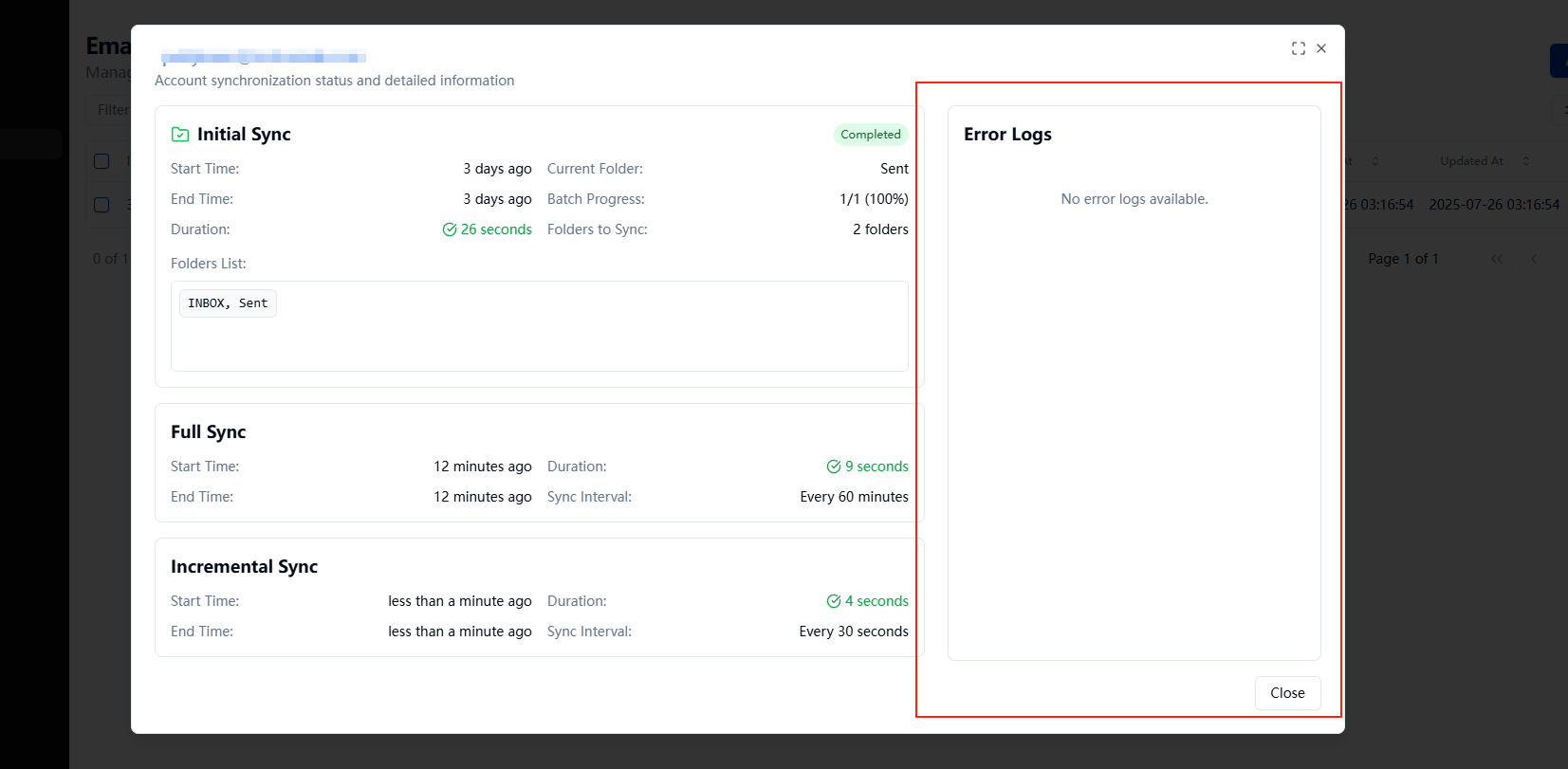
Task: Click the Initial Sync heading
Action: 244,135
